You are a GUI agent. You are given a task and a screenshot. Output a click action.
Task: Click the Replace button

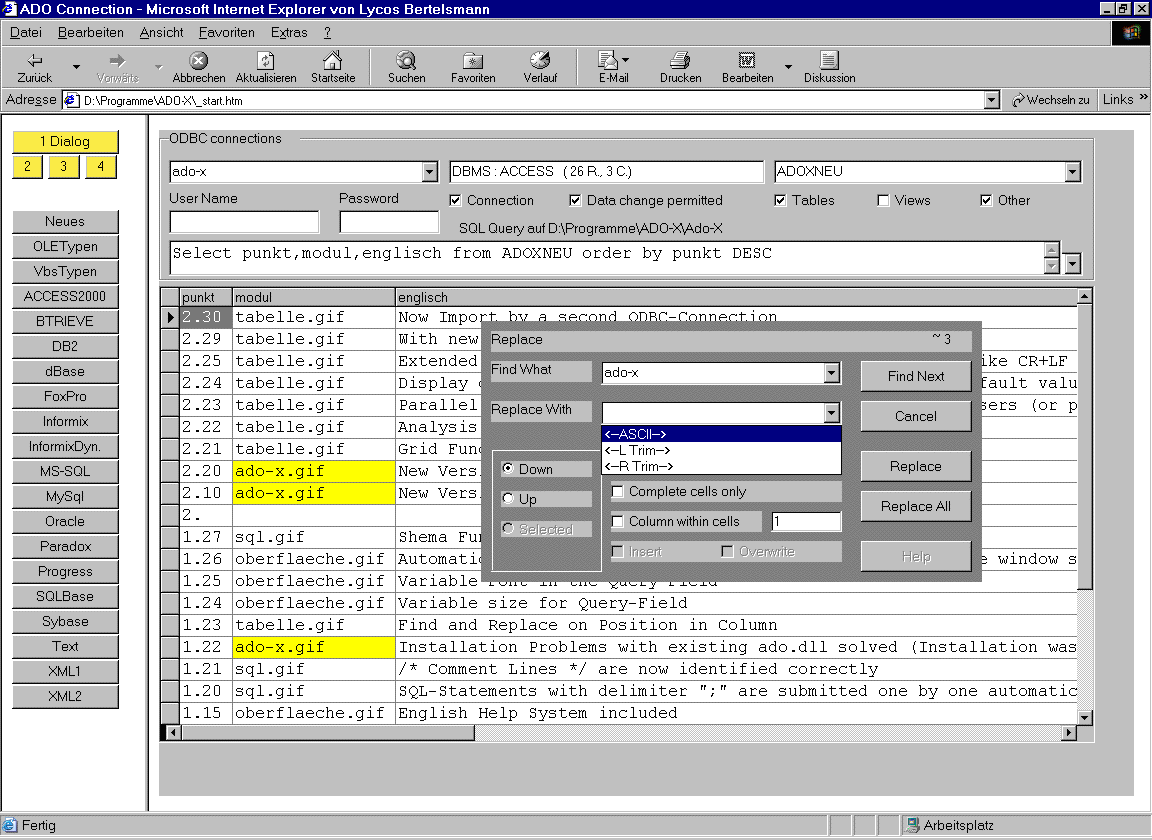[915, 467]
